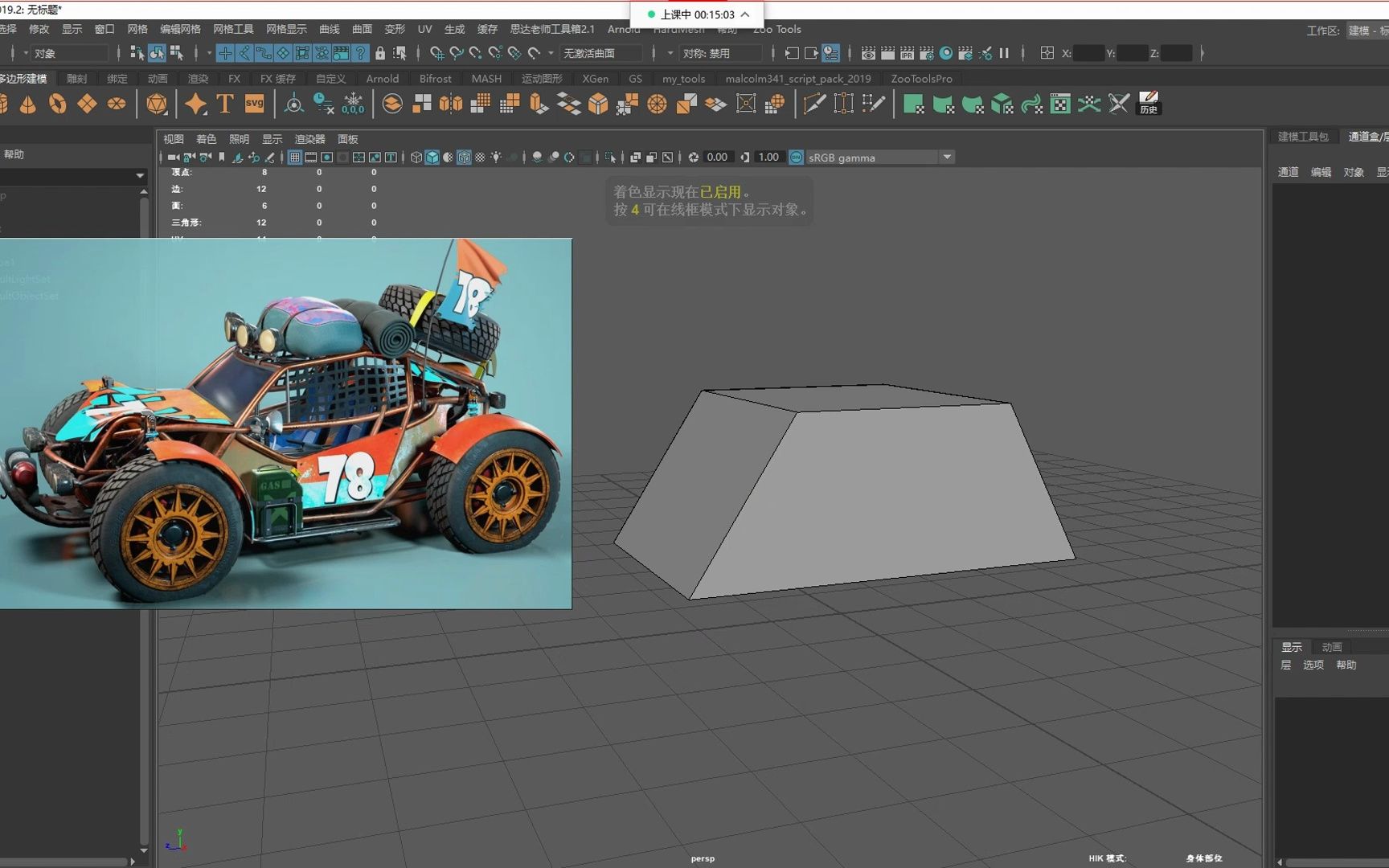Click the Mirror geometry shelf icon
Image resolution: width=1389 pixels, height=868 pixels.
pyautogui.click(x=451, y=104)
